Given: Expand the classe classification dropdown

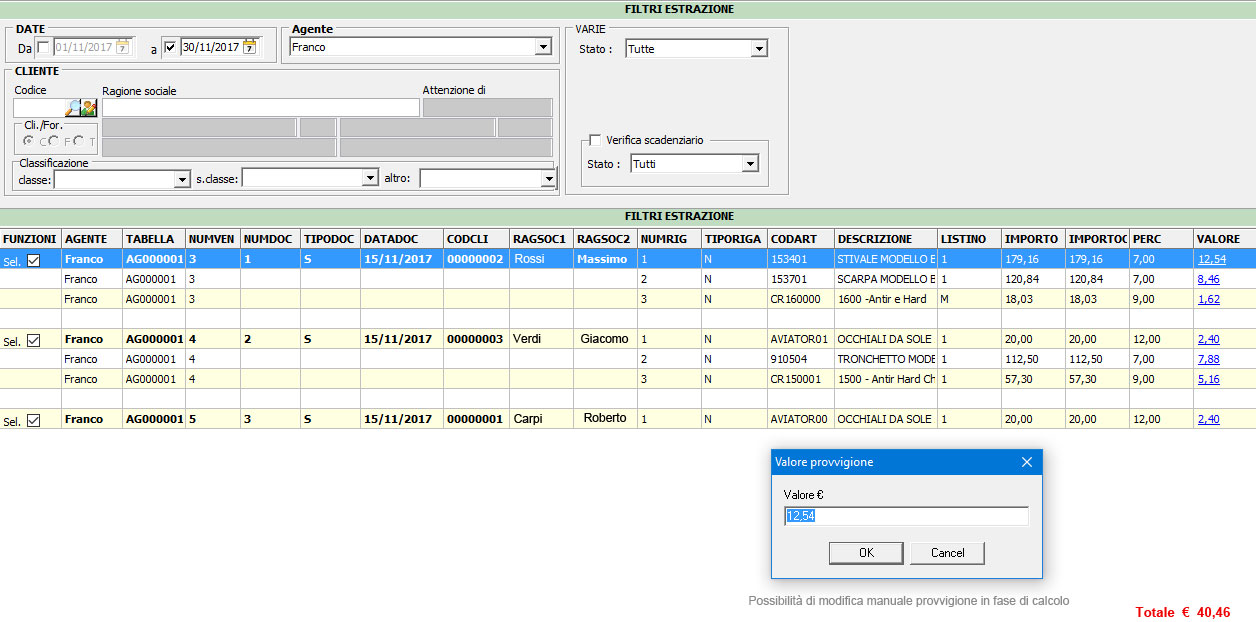Looking at the screenshot, I should coord(182,179).
